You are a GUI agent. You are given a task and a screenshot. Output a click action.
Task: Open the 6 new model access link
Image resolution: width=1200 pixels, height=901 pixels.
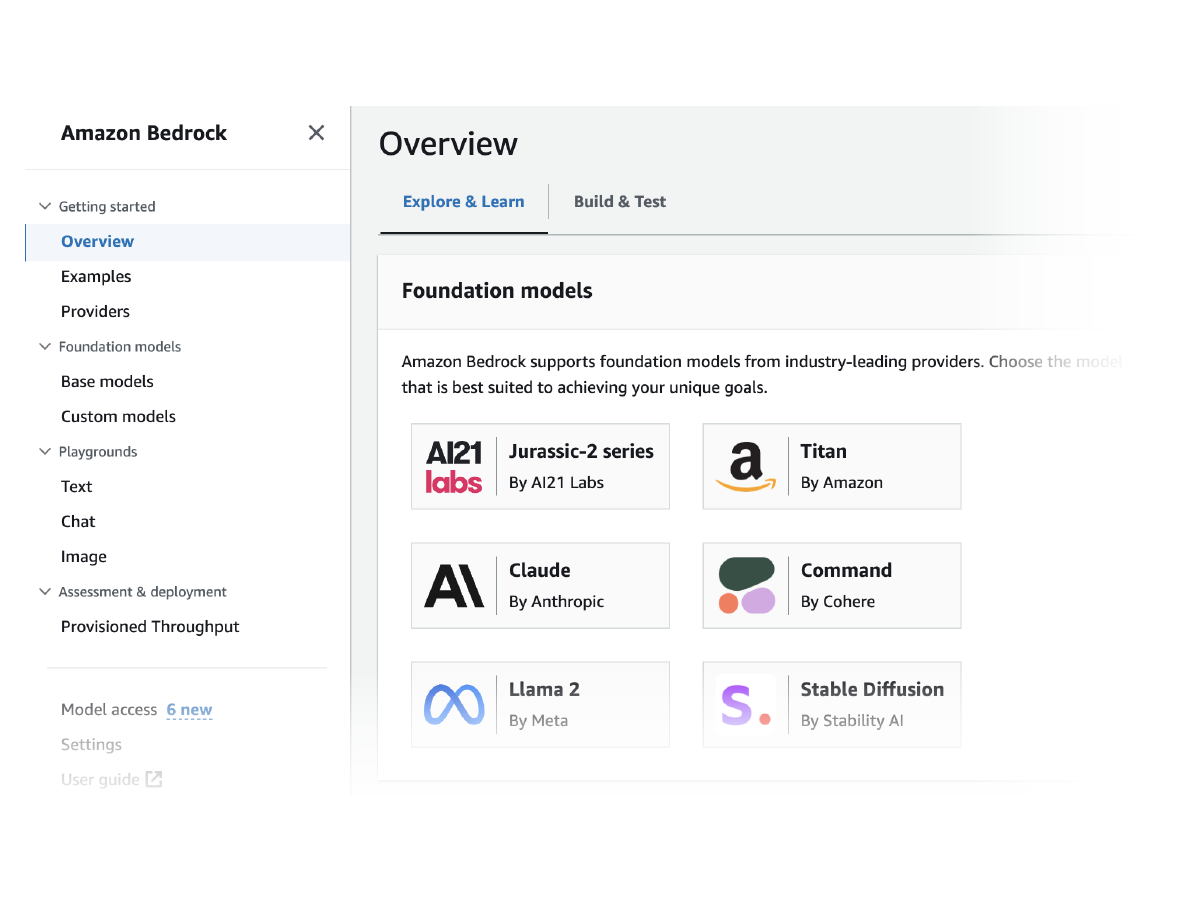click(189, 709)
